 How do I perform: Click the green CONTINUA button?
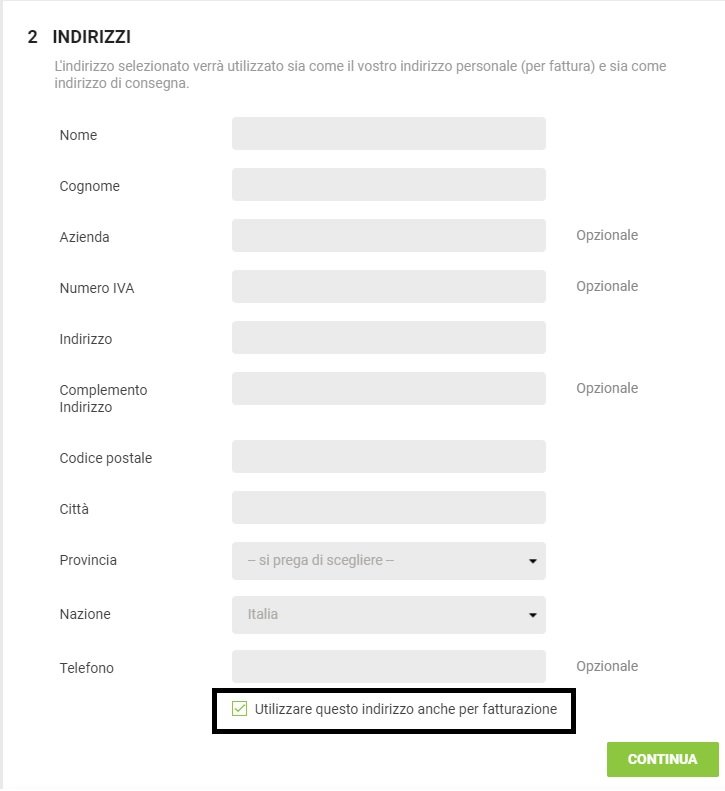click(662, 759)
